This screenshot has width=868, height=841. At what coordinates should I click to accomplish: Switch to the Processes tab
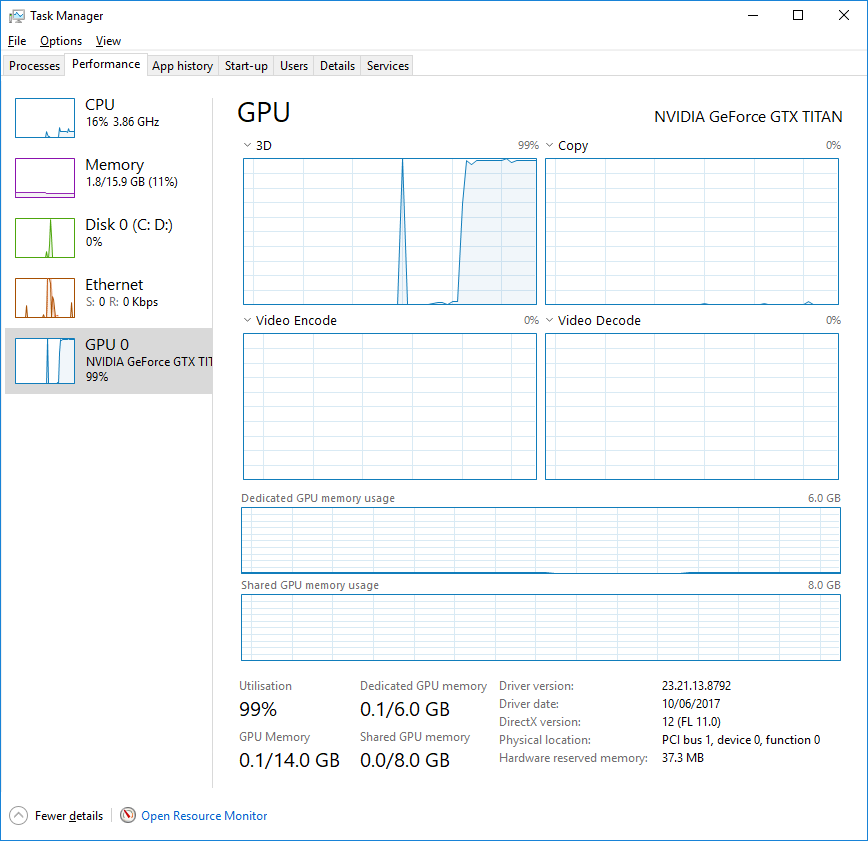(x=34, y=66)
